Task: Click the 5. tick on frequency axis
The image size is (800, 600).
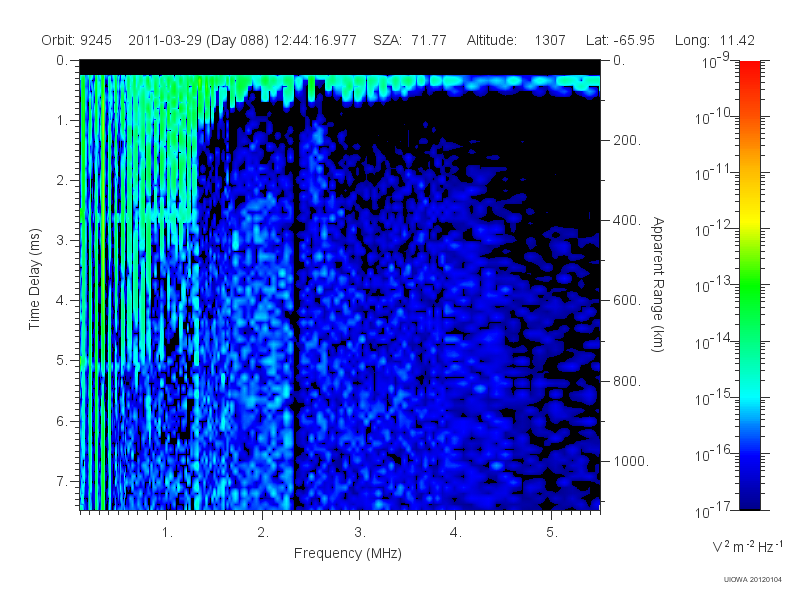Action: click(552, 533)
